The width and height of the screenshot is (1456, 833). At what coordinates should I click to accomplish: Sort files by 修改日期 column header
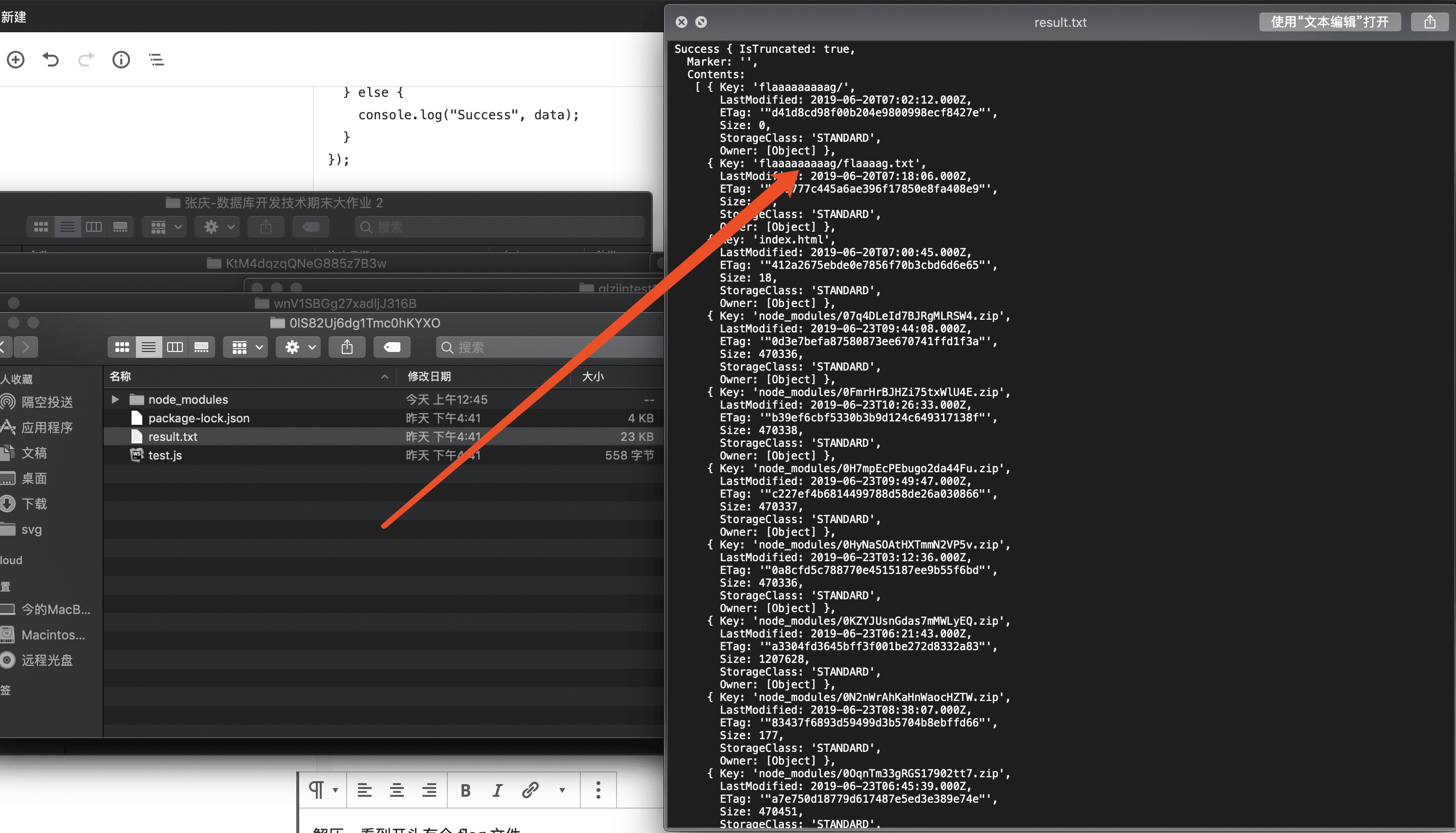429,376
